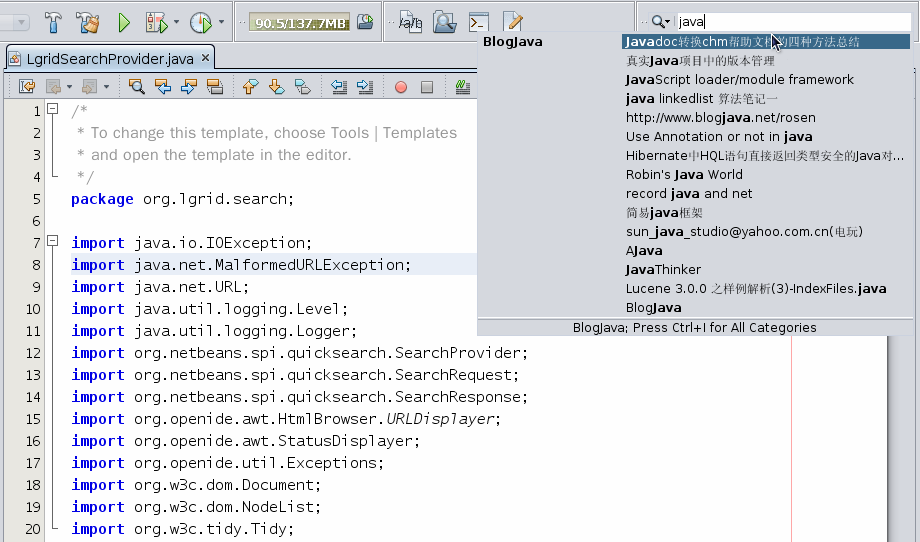
Task: Close the LgridSearchProvider.java tab
Action: coord(205,58)
